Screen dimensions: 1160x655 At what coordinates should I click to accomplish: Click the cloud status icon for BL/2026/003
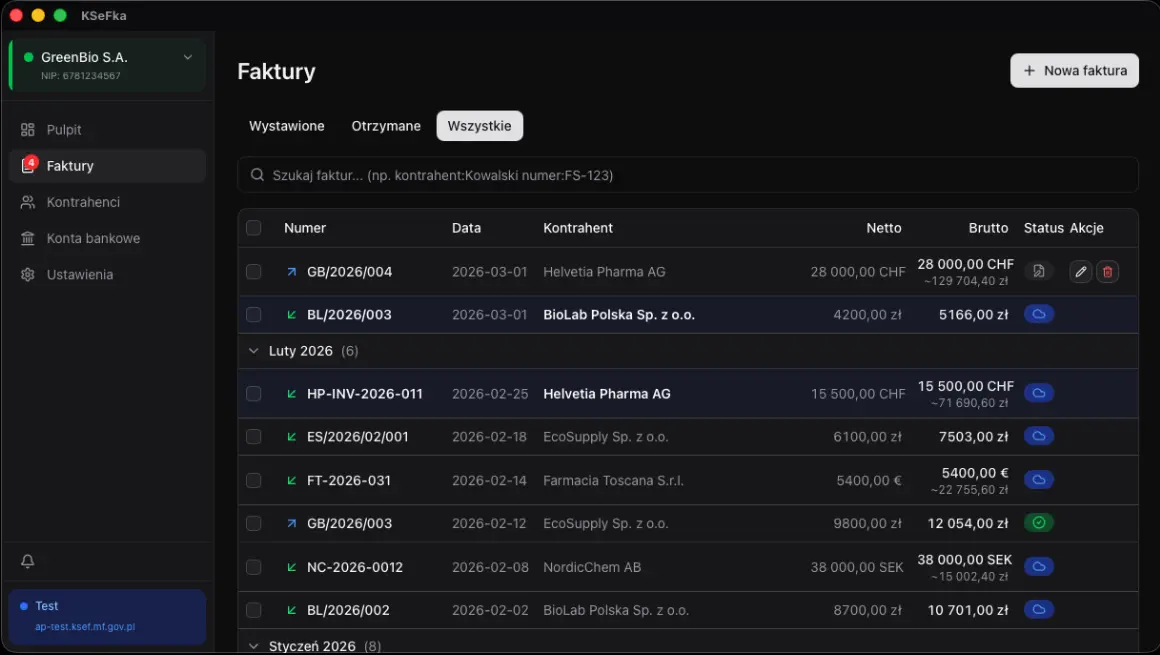[1038, 314]
